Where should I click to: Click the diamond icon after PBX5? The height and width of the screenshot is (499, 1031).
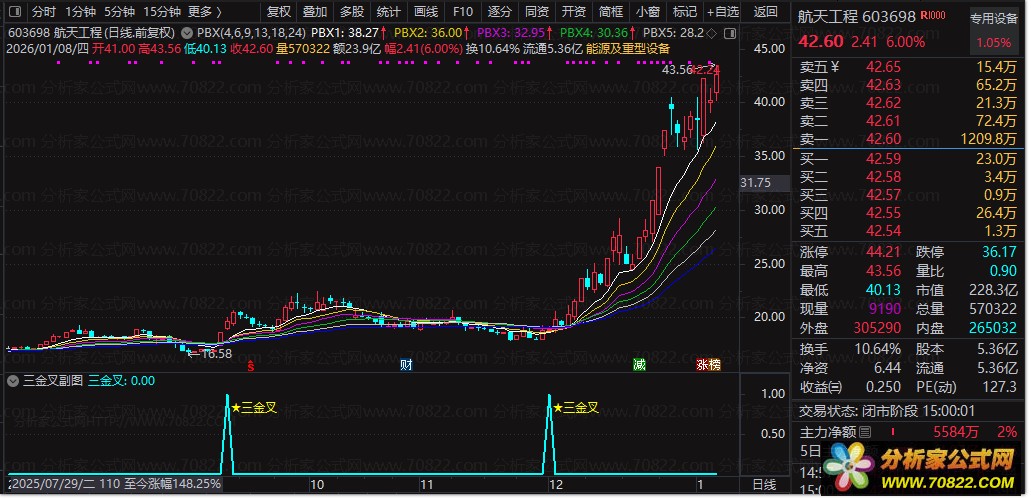[712, 32]
